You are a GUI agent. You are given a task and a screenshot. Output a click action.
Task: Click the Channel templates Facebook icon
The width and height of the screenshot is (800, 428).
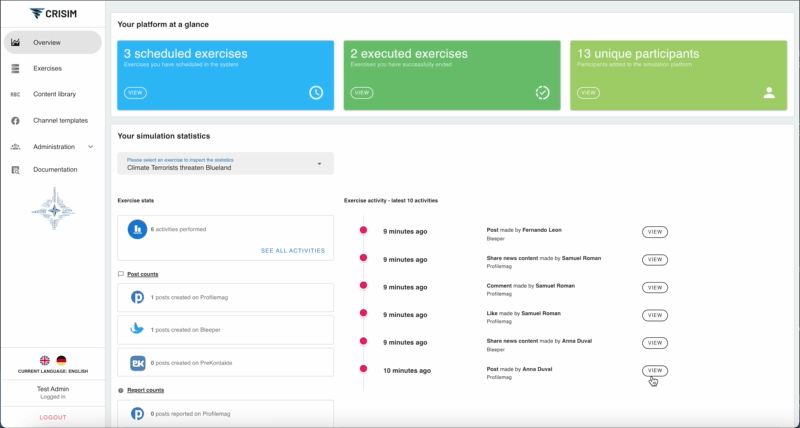click(15, 121)
